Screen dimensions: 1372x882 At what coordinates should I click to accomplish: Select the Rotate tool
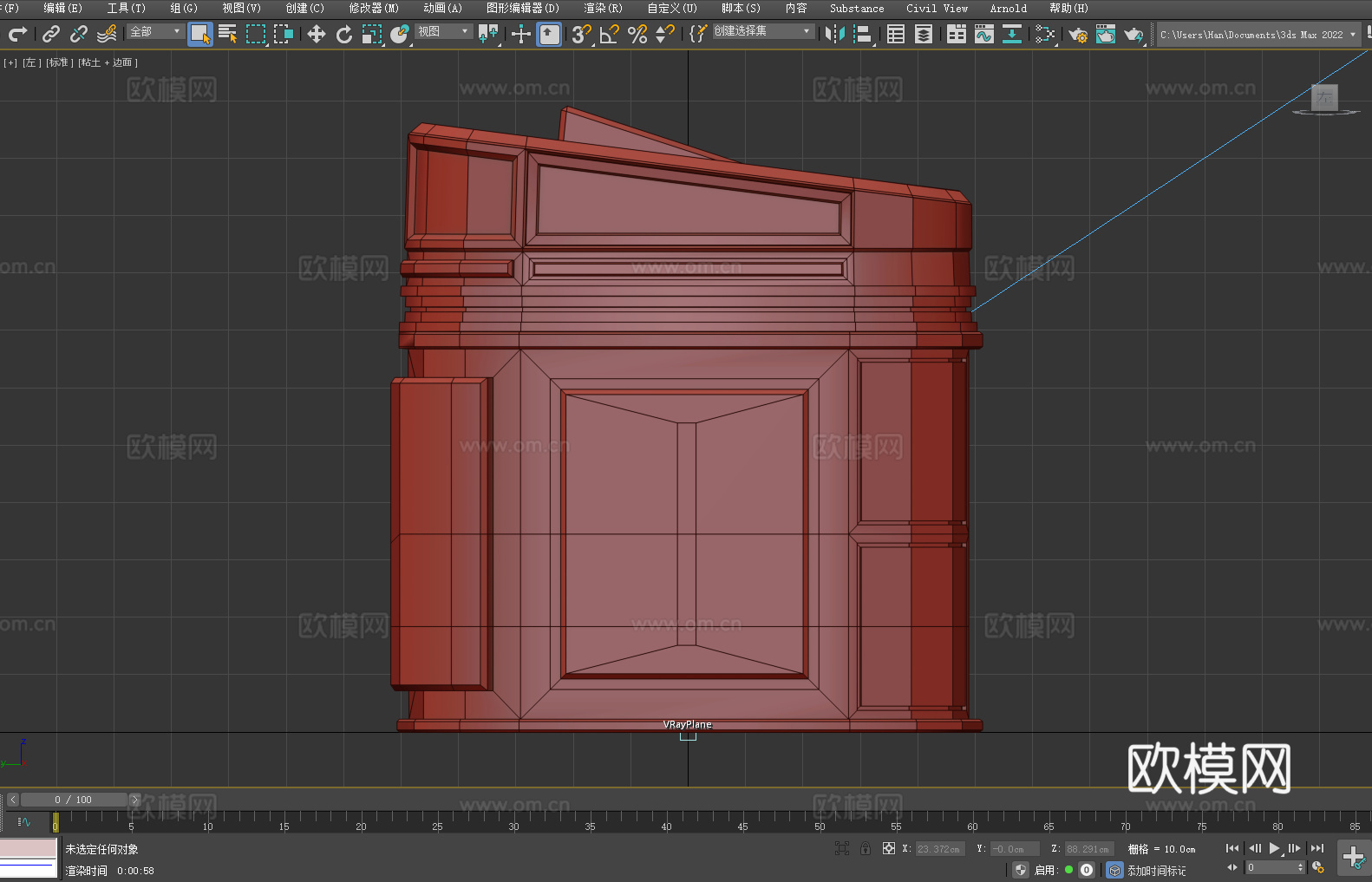point(344,34)
